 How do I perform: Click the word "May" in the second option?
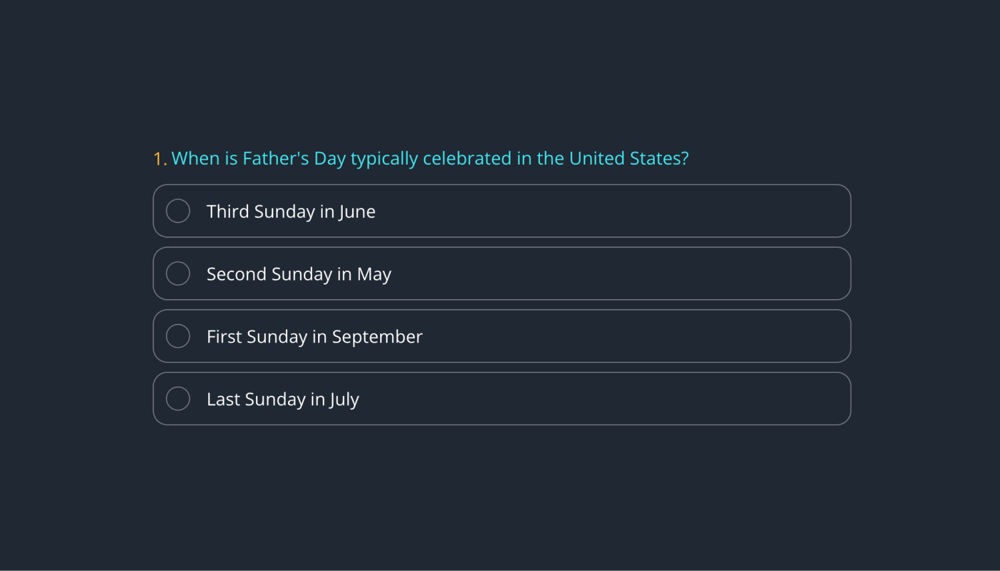[x=374, y=274]
